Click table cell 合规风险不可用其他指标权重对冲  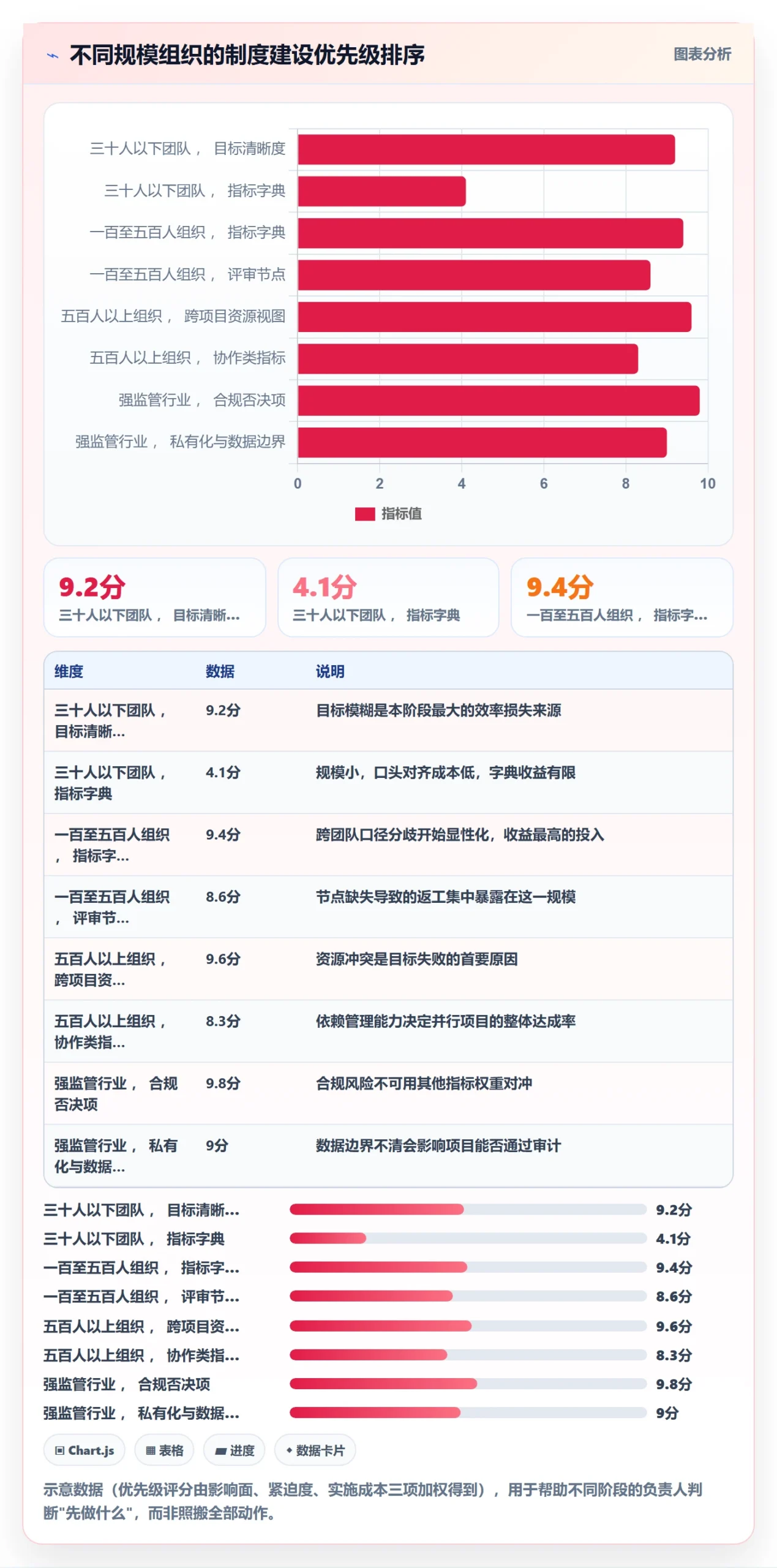[424, 1083]
